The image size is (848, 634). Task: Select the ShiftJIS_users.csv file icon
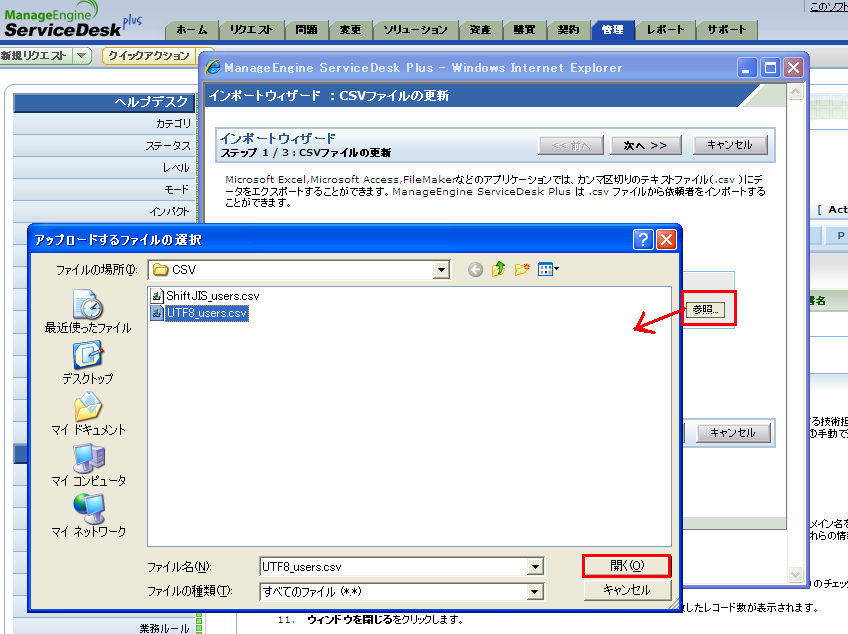tap(157, 296)
